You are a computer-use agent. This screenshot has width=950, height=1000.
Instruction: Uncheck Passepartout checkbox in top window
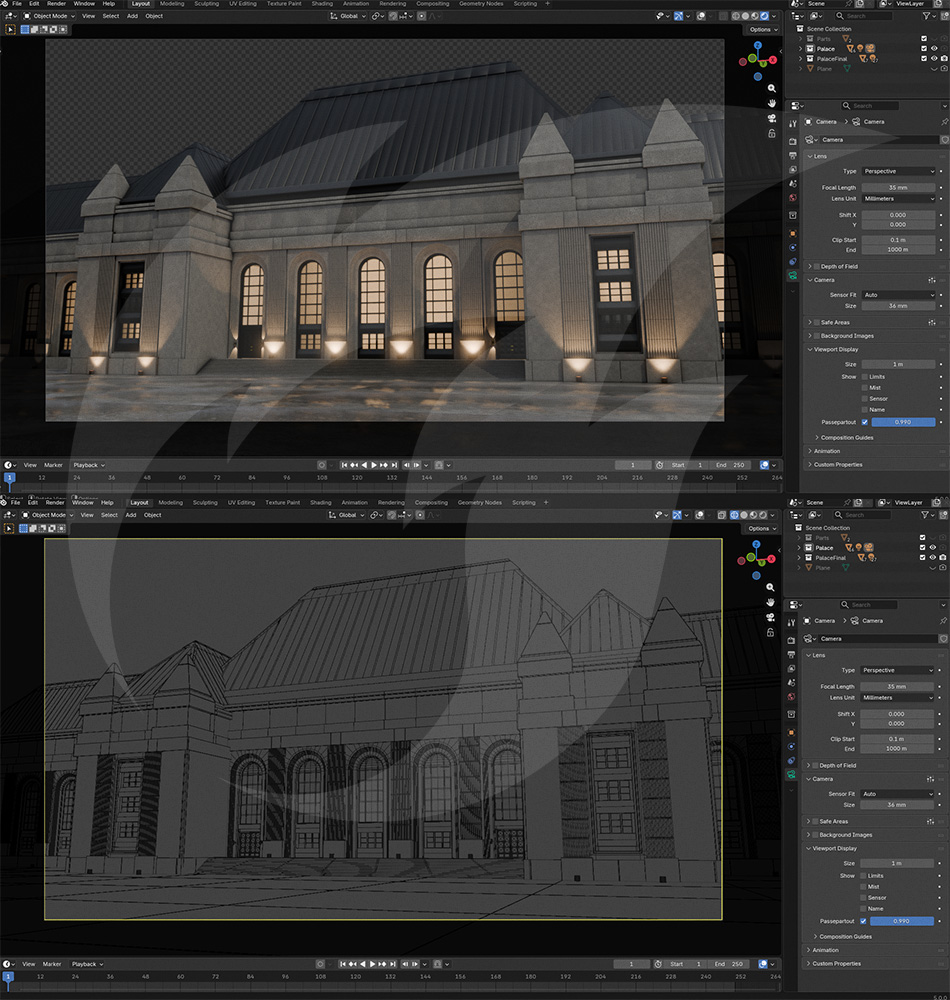click(x=865, y=422)
